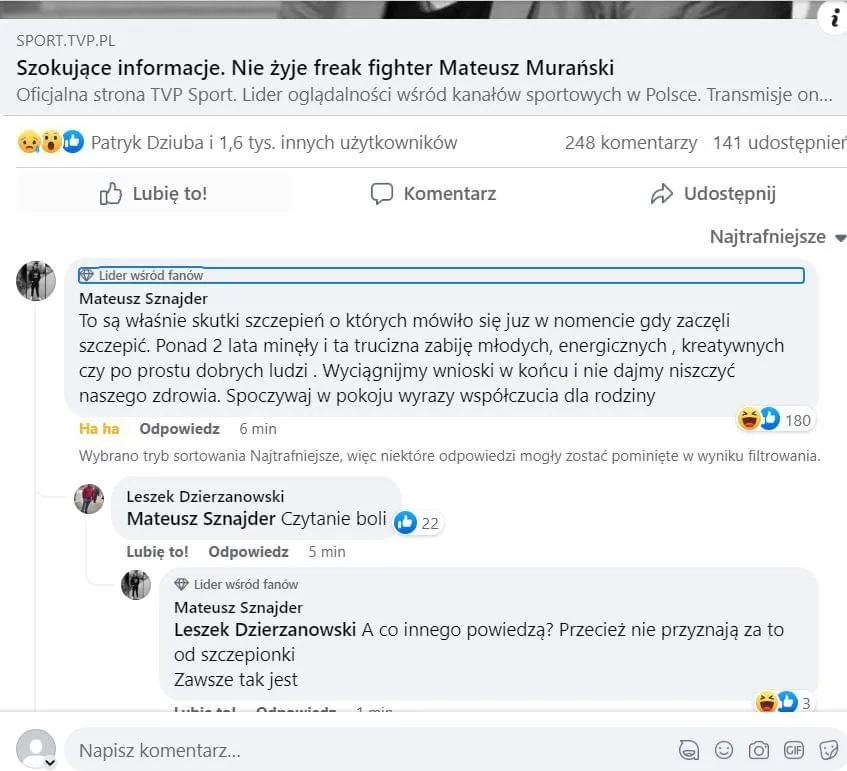Click the reaction icons beside the 180 count
847x771 pixels.
pos(758,419)
